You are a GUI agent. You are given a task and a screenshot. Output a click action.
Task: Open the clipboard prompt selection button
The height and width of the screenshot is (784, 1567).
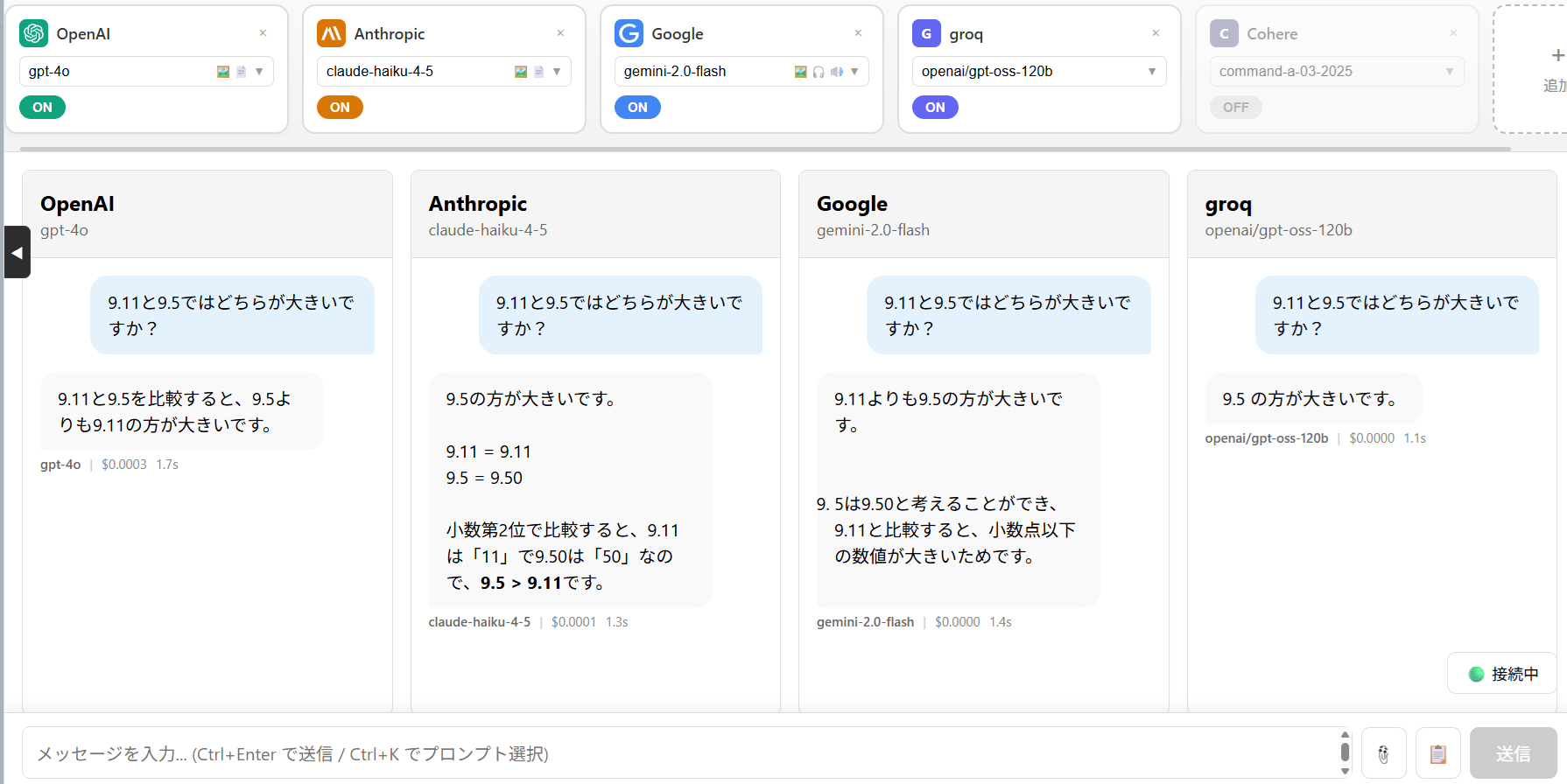(1437, 753)
